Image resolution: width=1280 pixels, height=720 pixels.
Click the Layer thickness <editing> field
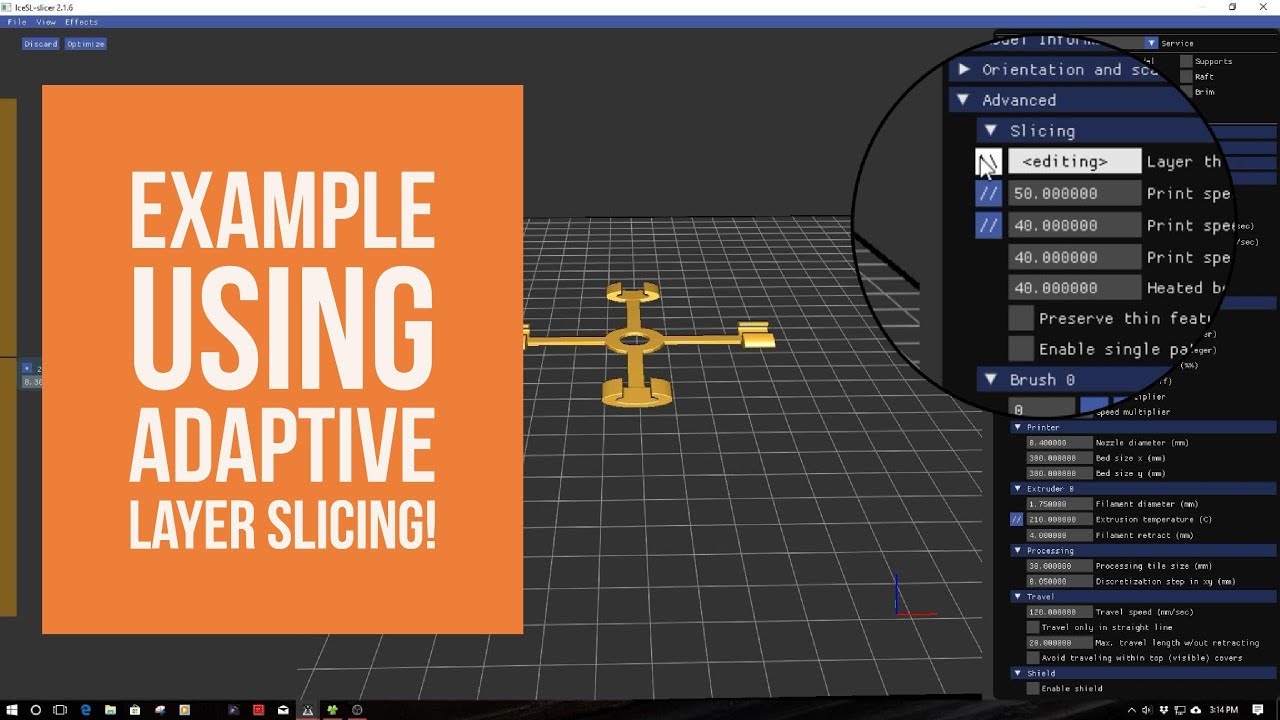click(1074, 161)
